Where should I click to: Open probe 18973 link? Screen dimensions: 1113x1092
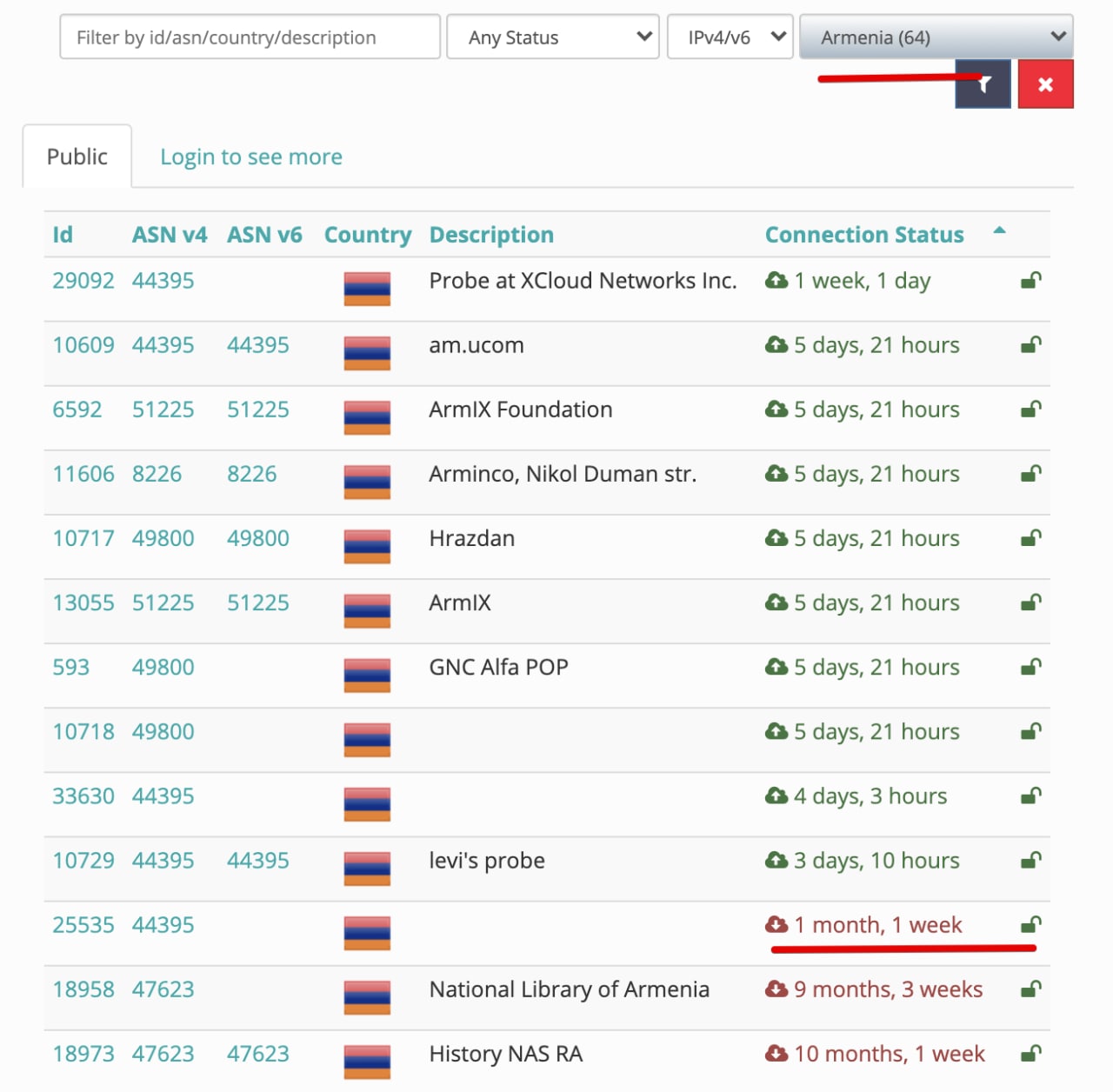click(x=83, y=1053)
